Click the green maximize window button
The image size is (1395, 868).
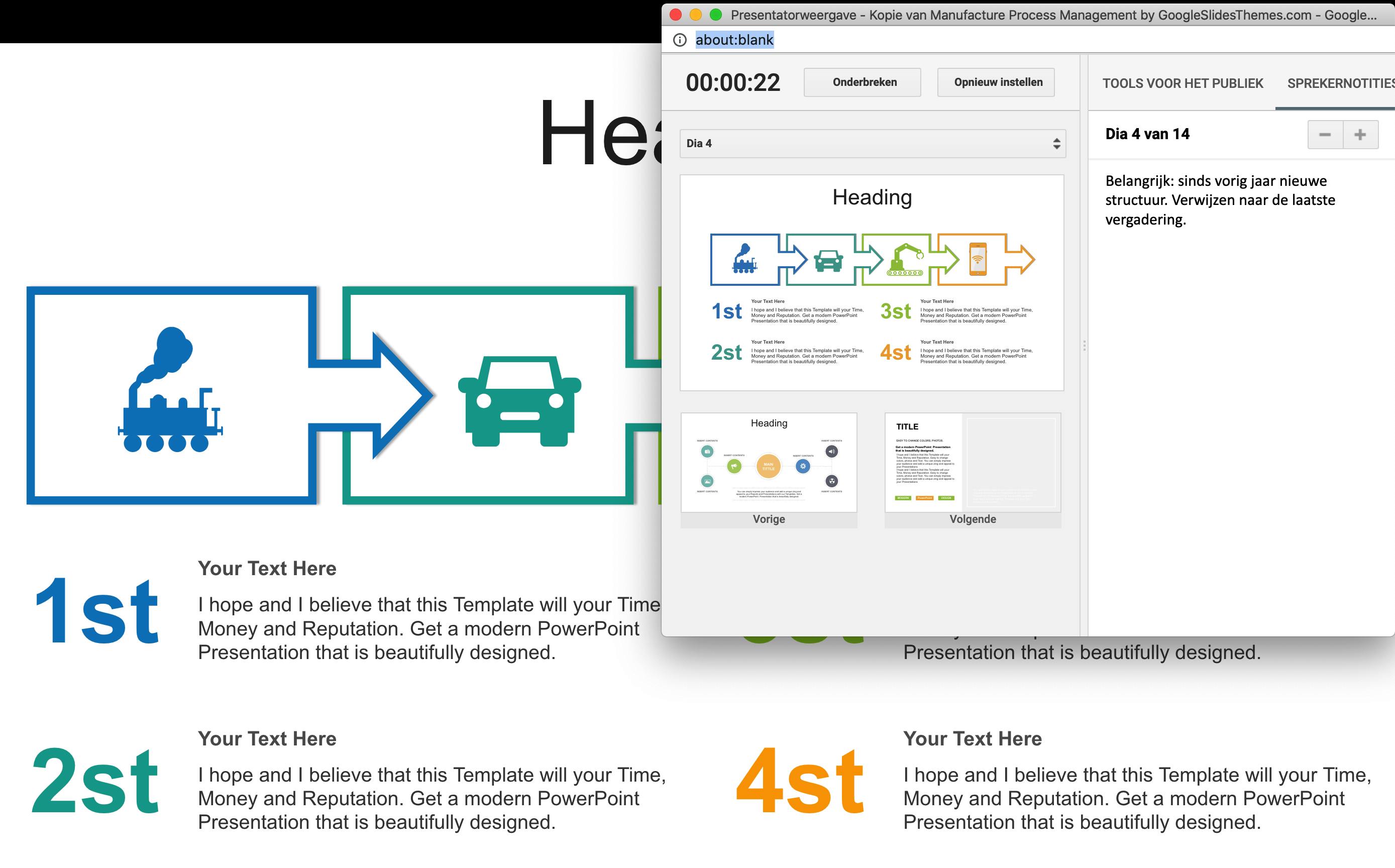pyautogui.click(x=715, y=15)
